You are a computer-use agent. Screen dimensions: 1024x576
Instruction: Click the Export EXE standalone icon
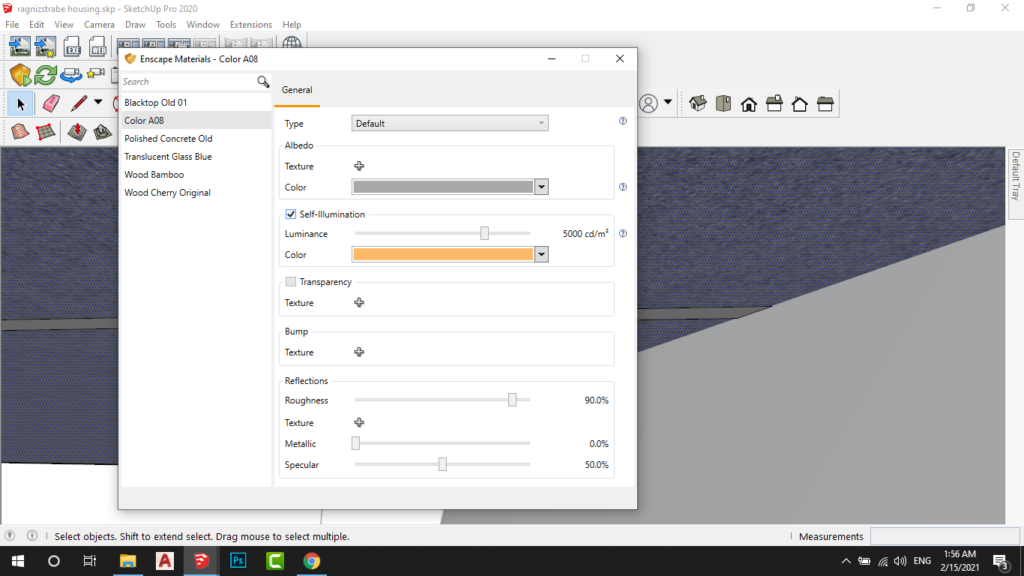72,46
